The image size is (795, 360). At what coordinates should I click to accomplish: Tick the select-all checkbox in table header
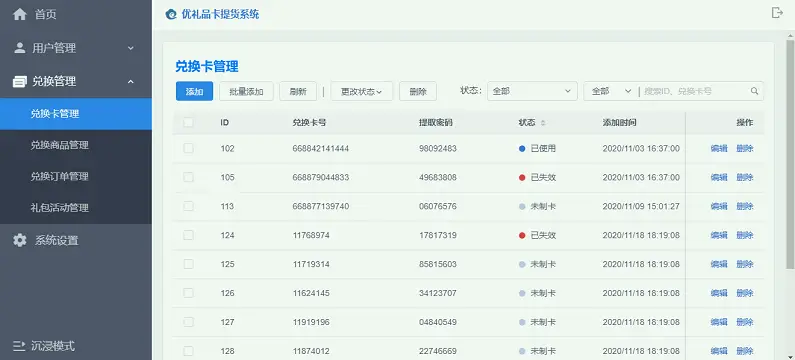pos(188,122)
